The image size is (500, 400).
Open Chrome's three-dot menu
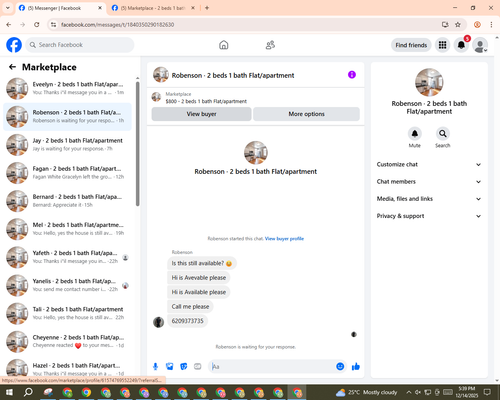coord(491,25)
